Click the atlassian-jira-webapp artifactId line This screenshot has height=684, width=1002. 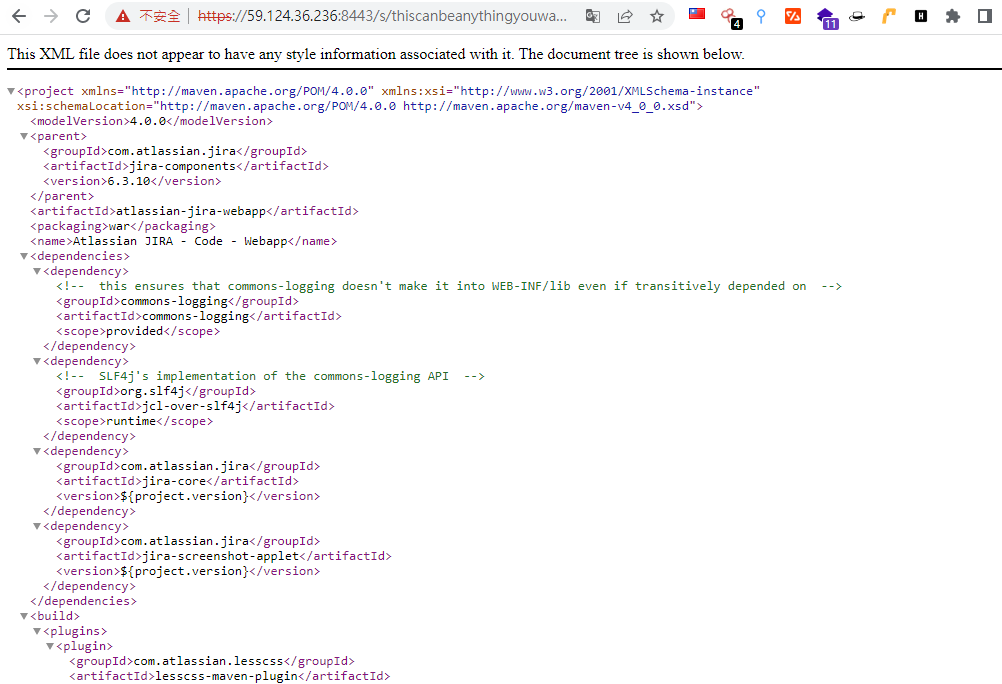click(x=194, y=212)
